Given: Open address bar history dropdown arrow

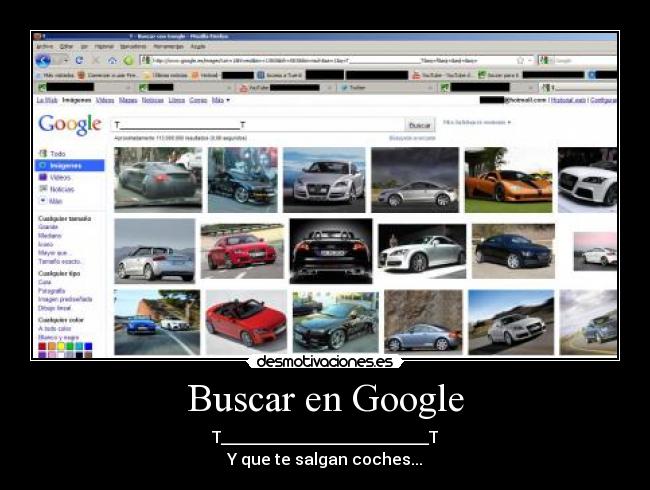Looking at the screenshot, I should click(530, 61).
